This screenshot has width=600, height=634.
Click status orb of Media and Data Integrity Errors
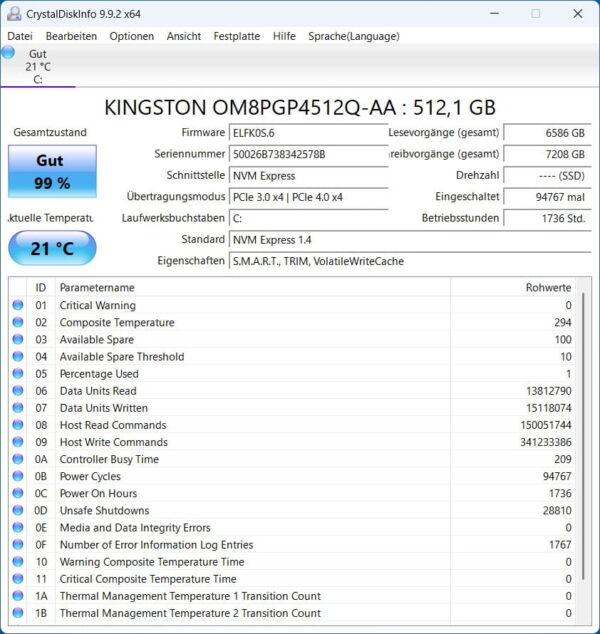pos(18,527)
